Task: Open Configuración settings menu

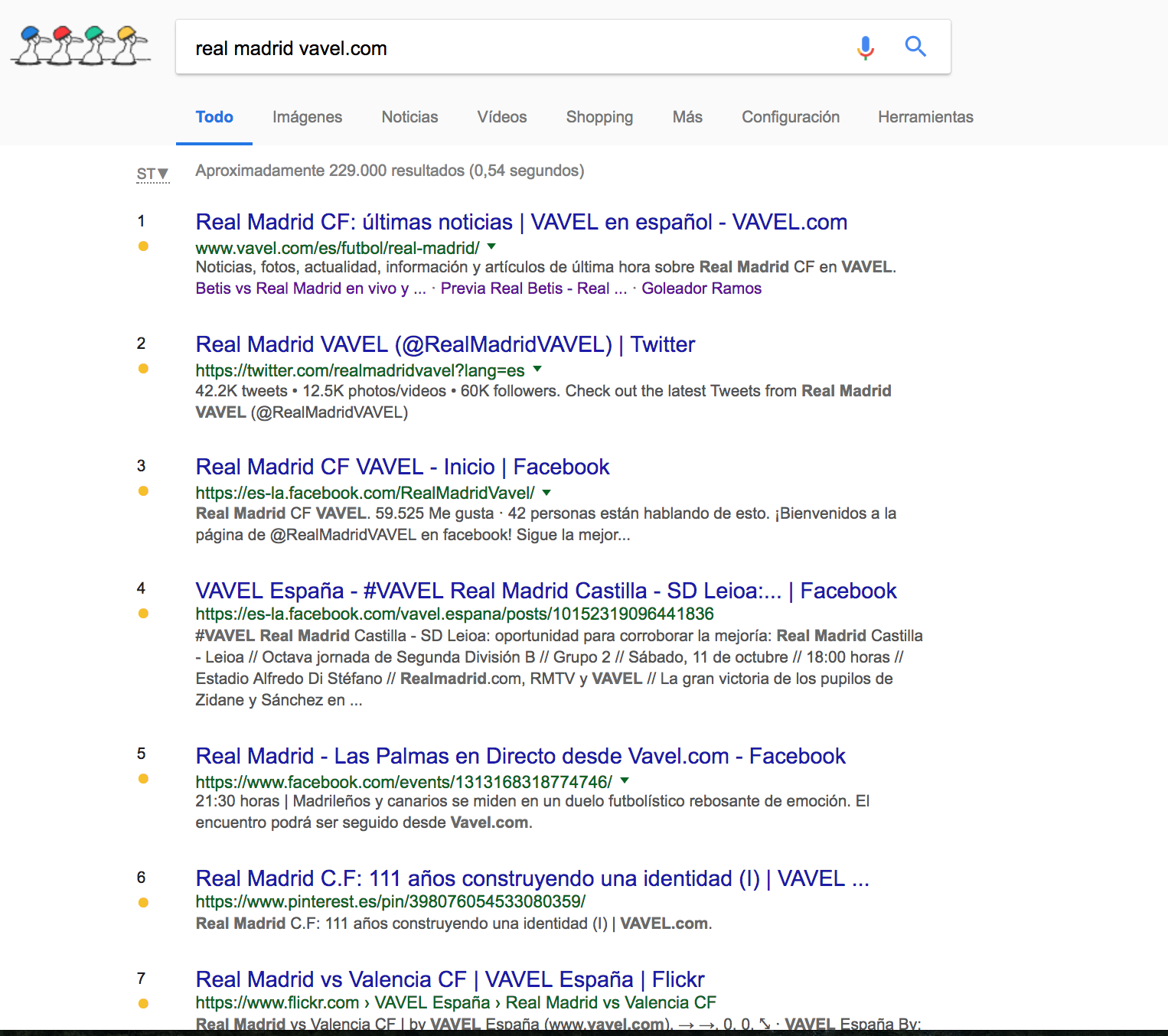Action: click(x=791, y=117)
